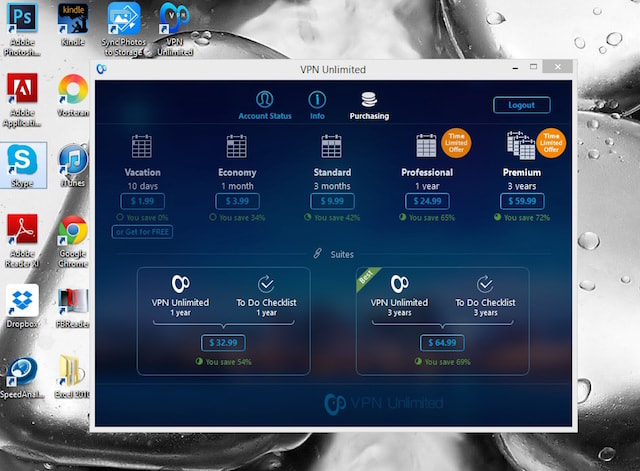Screen dimensions: 640x471
Task: Open the Dropbox desktop shortcut
Action: [22, 307]
